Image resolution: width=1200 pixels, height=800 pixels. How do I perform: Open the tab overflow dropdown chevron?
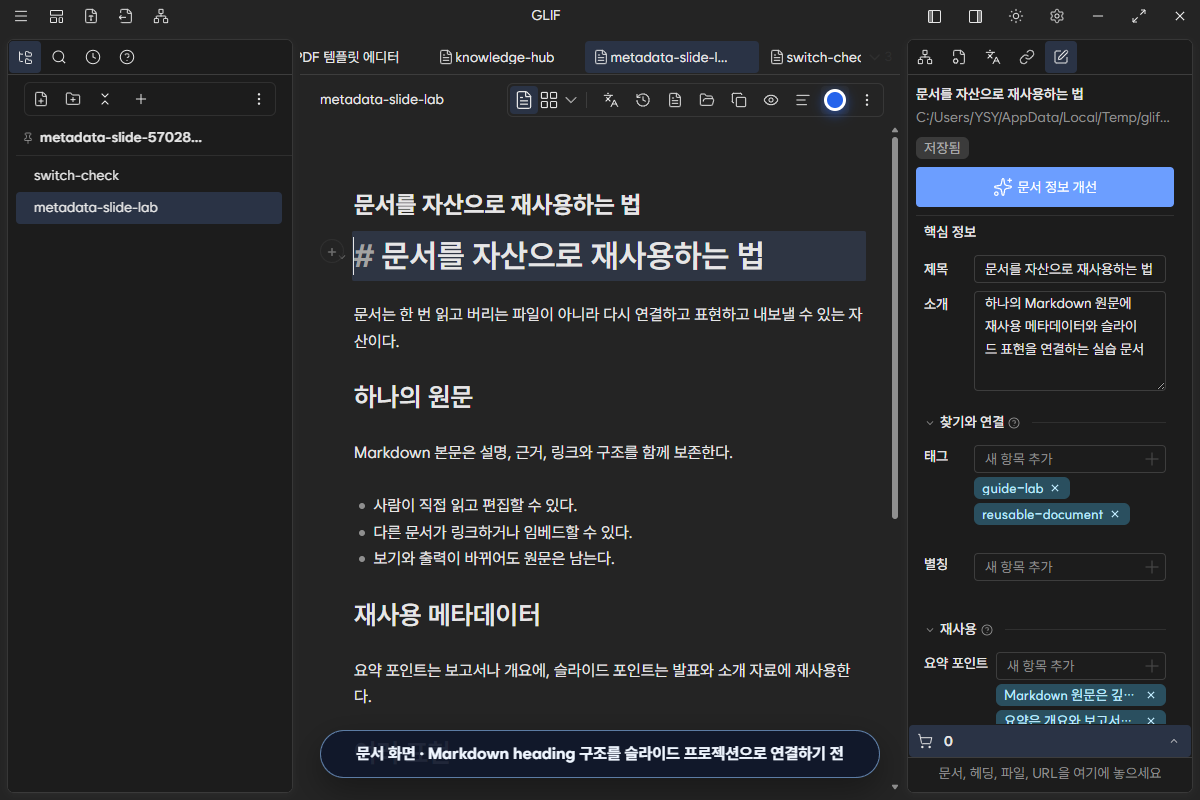click(x=875, y=57)
